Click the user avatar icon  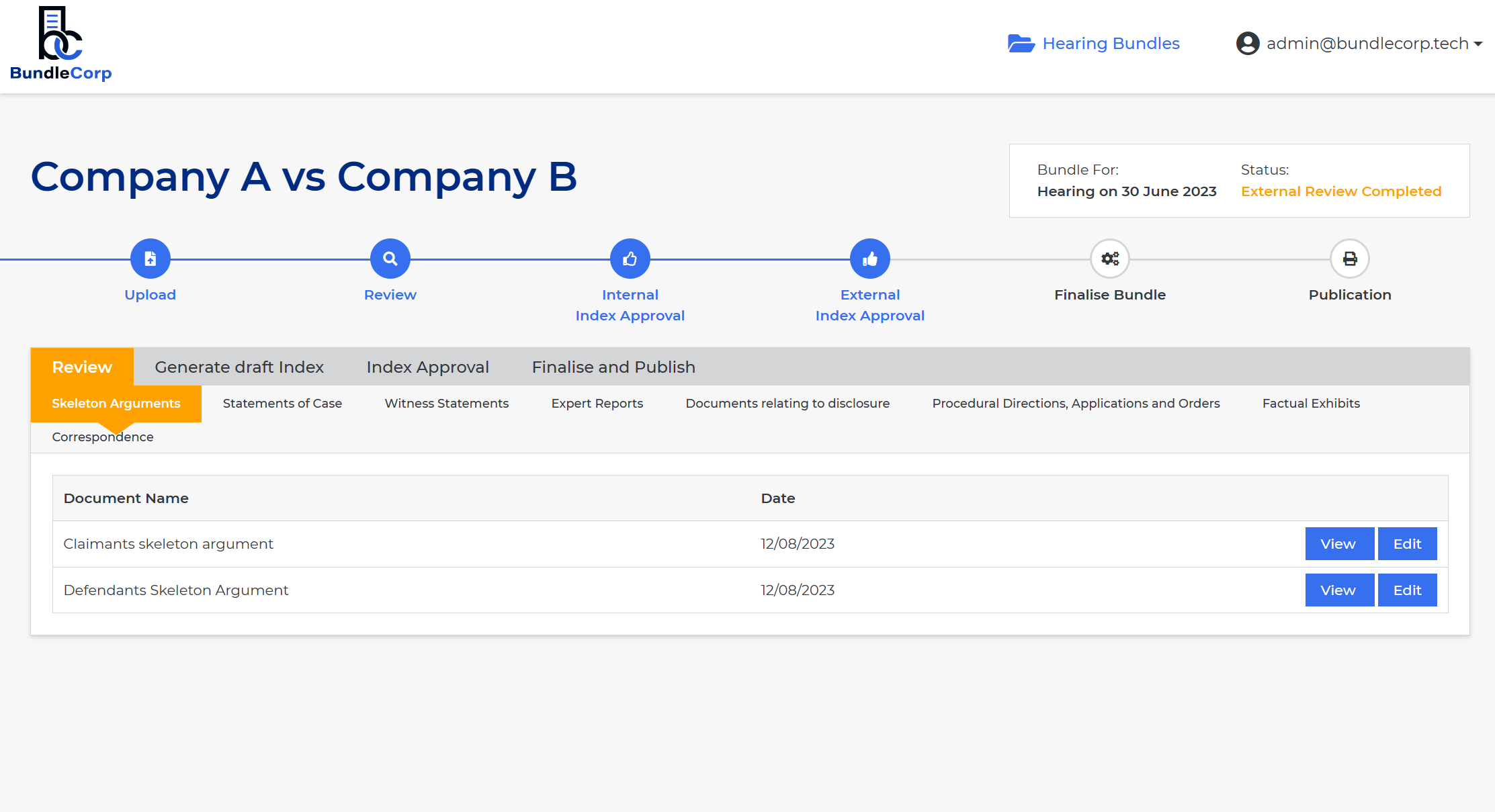(x=1248, y=44)
